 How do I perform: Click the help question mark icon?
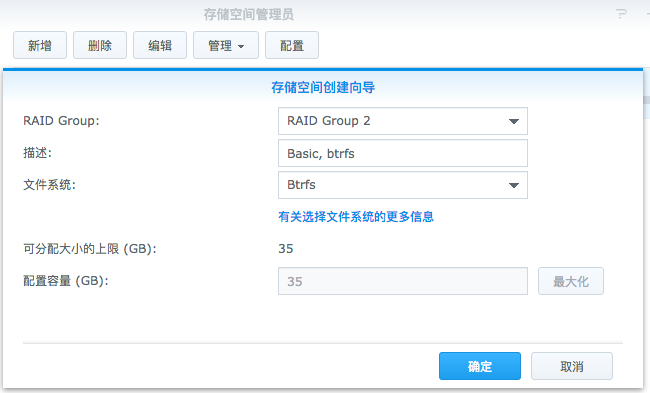(x=621, y=14)
